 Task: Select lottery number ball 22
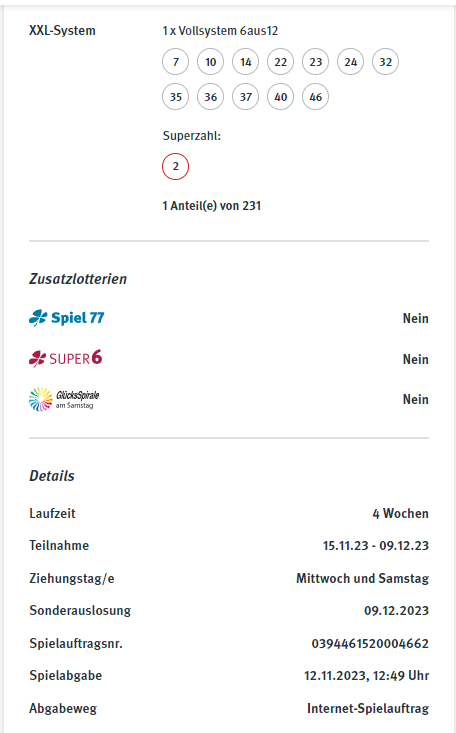pos(281,62)
